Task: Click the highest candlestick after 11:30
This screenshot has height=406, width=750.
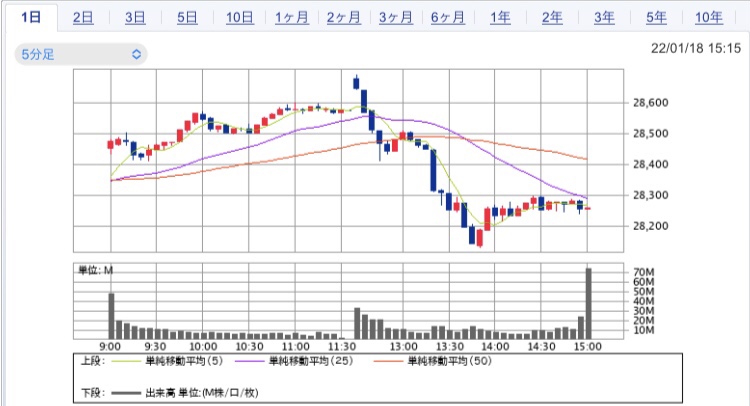Action: pos(356,83)
